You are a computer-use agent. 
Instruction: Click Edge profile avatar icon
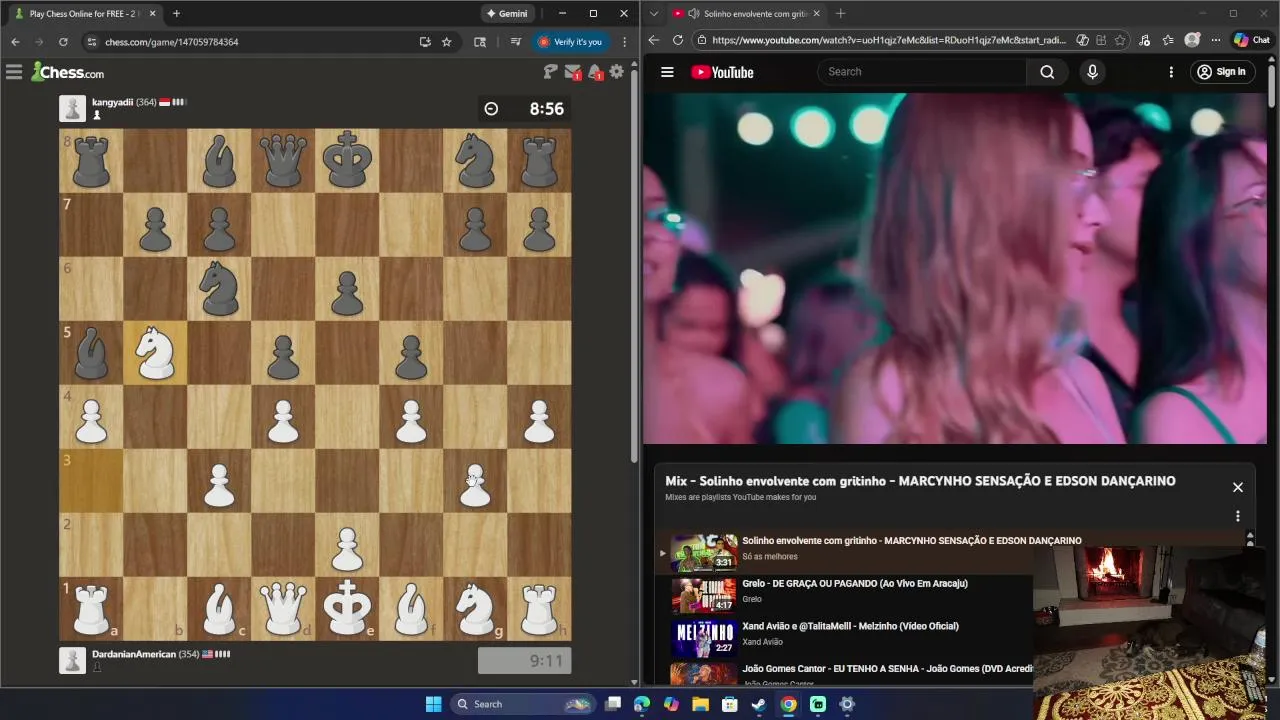pyautogui.click(x=1192, y=40)
